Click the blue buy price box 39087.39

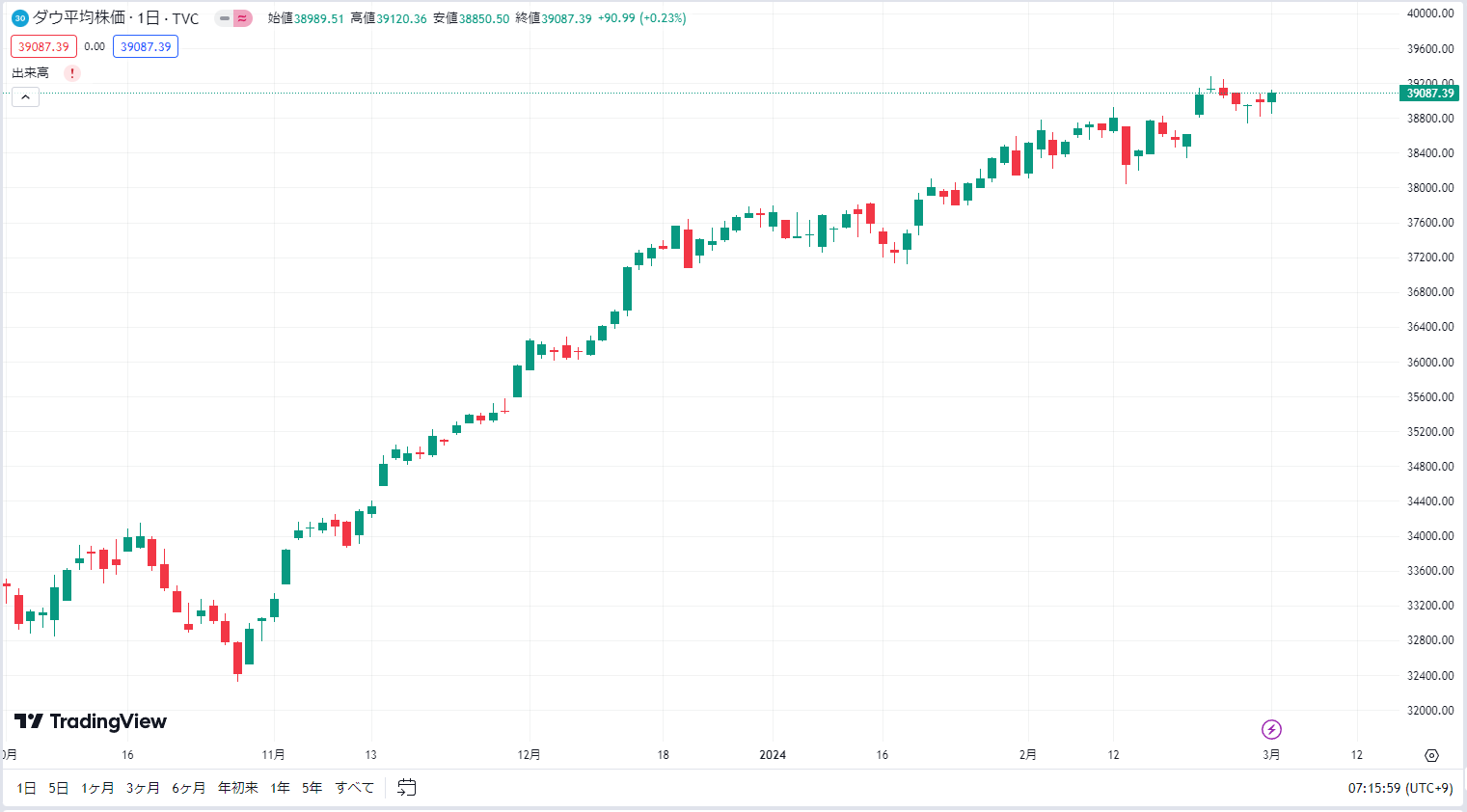(x=146, y=46)
